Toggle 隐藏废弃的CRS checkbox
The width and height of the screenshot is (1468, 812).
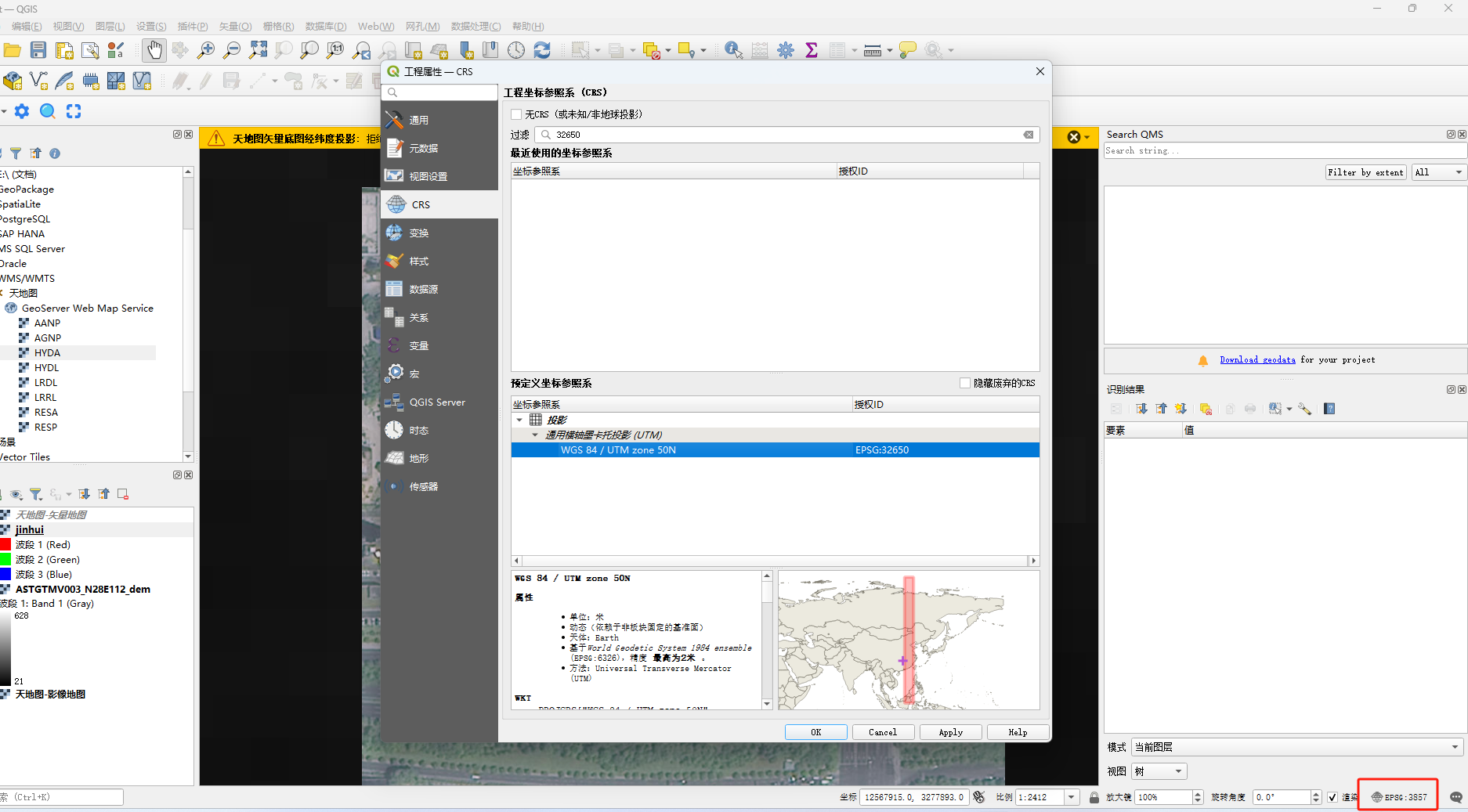pos(965,383)
